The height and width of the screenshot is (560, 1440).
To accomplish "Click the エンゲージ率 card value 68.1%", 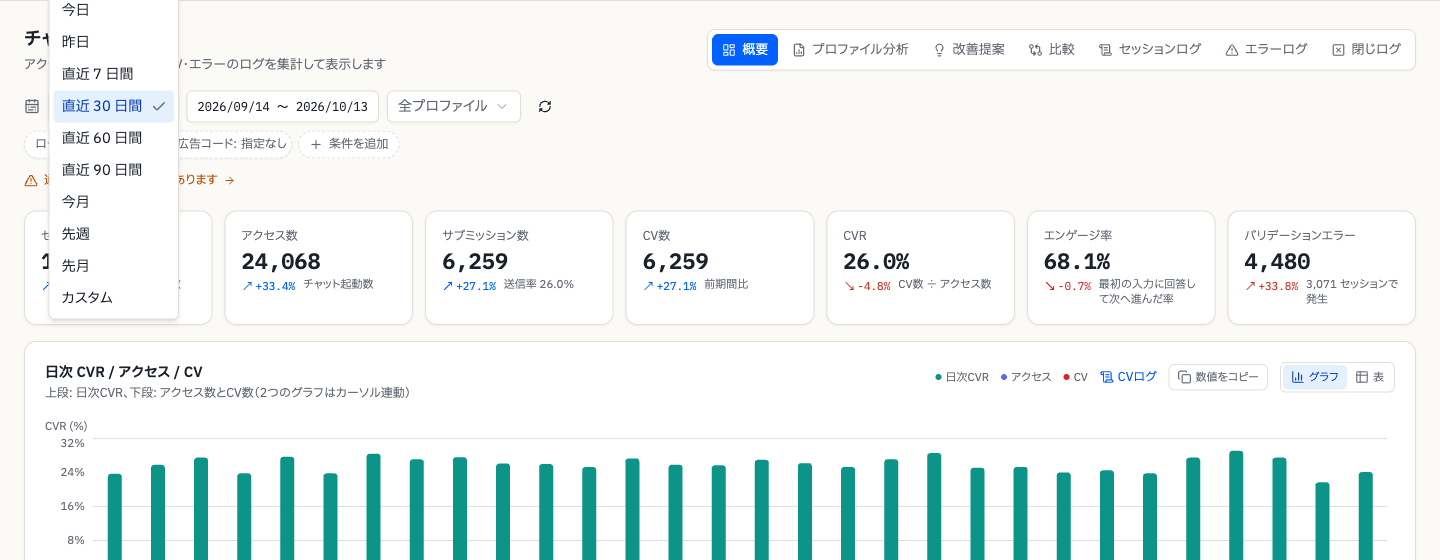I will tap(1077, 262).
